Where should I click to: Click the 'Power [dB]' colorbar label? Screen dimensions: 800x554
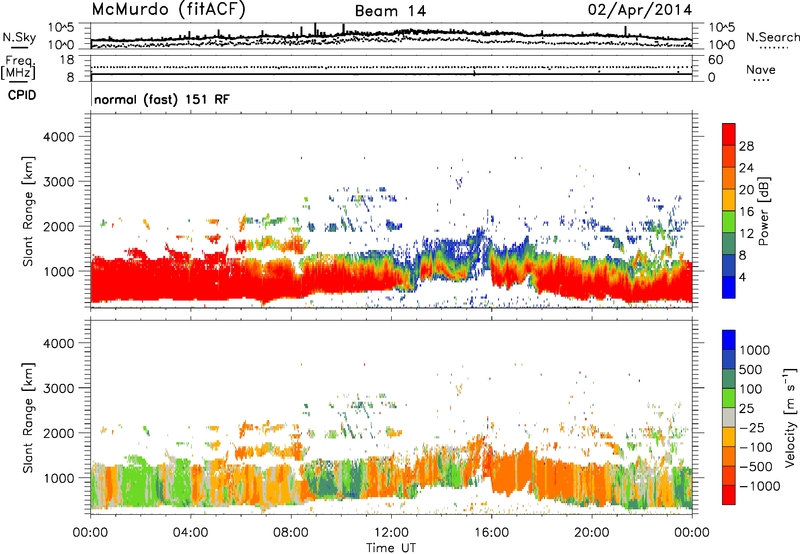(764, 211)
